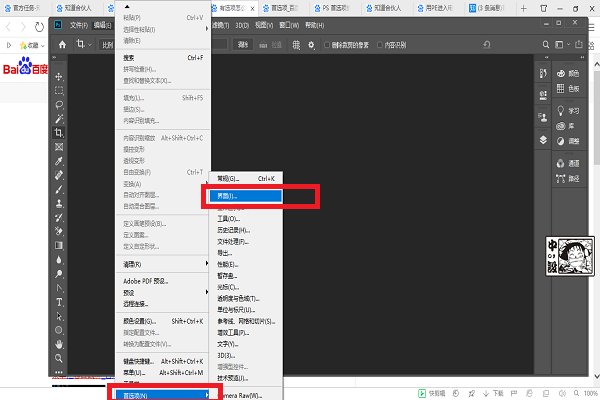The image size is (600, 400).
Task: Open the History panel icon in the dock
Action: [x=543, y=73]
